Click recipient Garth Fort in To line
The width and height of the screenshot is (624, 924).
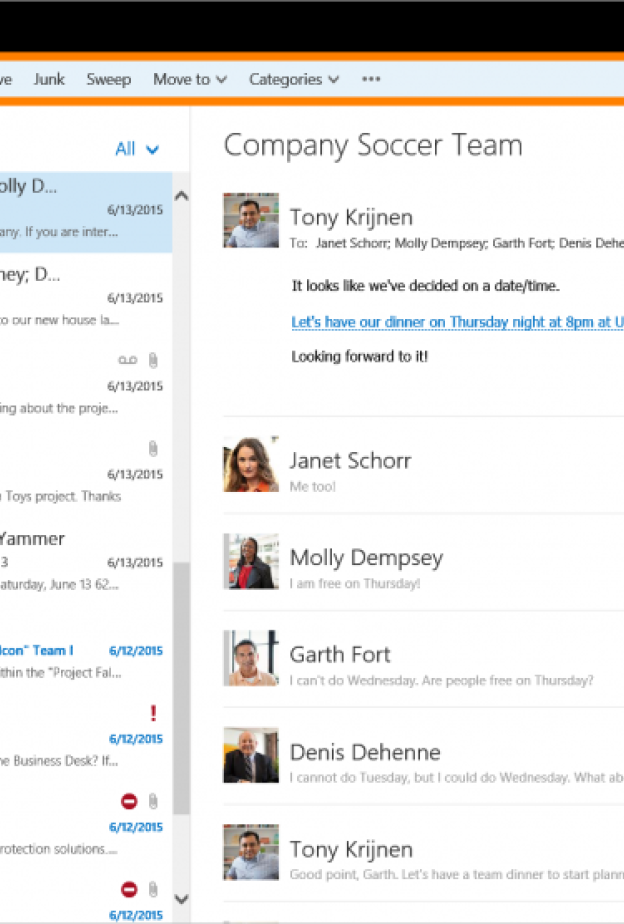pos(523,243)
